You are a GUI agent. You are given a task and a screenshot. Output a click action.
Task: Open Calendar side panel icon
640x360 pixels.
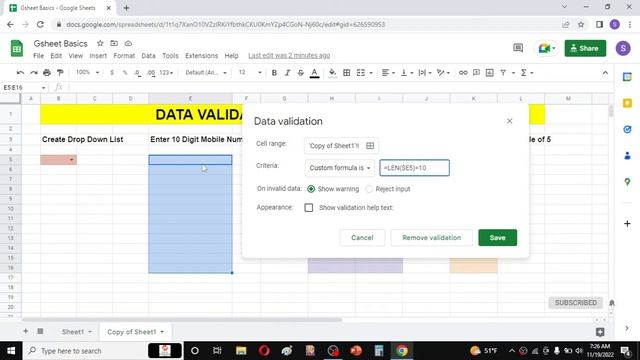click(627, 77)
